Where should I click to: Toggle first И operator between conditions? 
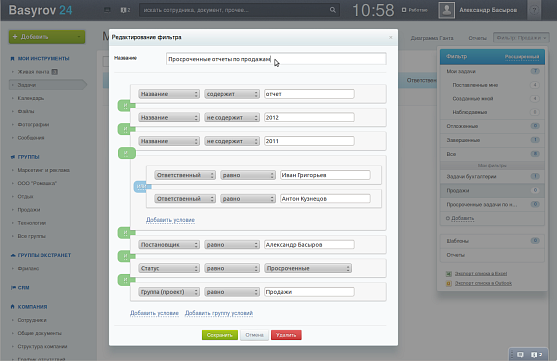click(125, 106)
